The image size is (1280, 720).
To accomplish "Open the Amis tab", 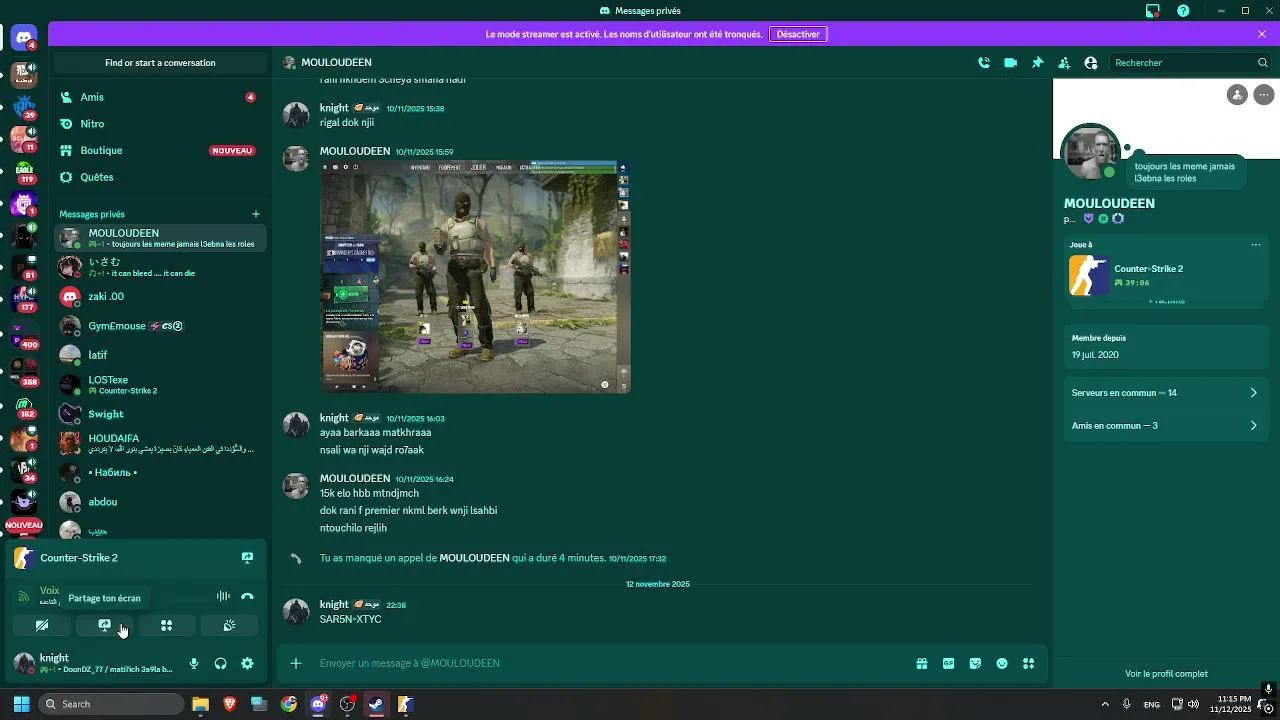I will tap(160, 97).
